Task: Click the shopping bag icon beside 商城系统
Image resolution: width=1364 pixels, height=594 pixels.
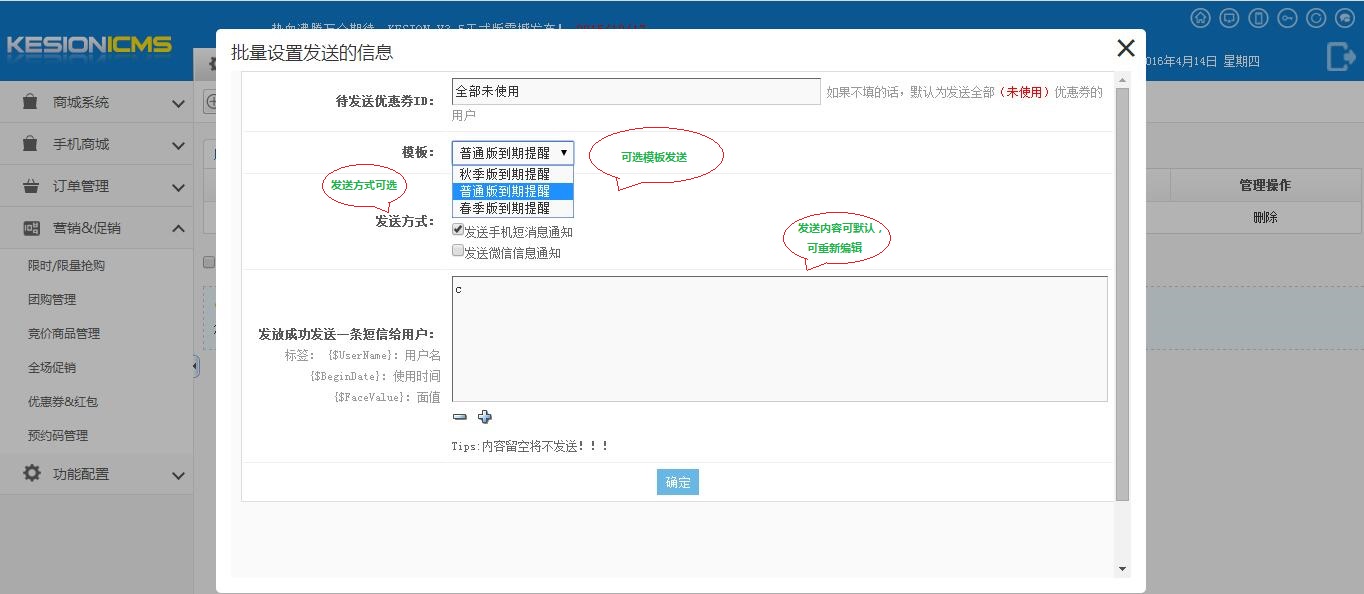Action: (32, 102)
